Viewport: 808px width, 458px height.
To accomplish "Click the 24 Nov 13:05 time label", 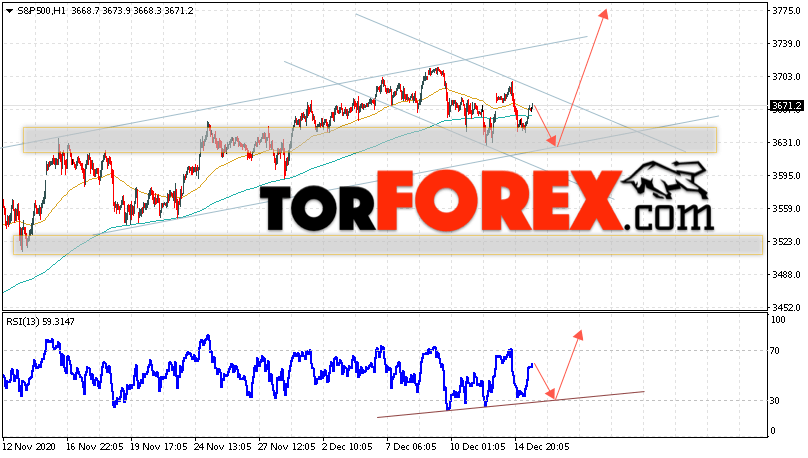I will pyautogui.click(x=223, y=447).
